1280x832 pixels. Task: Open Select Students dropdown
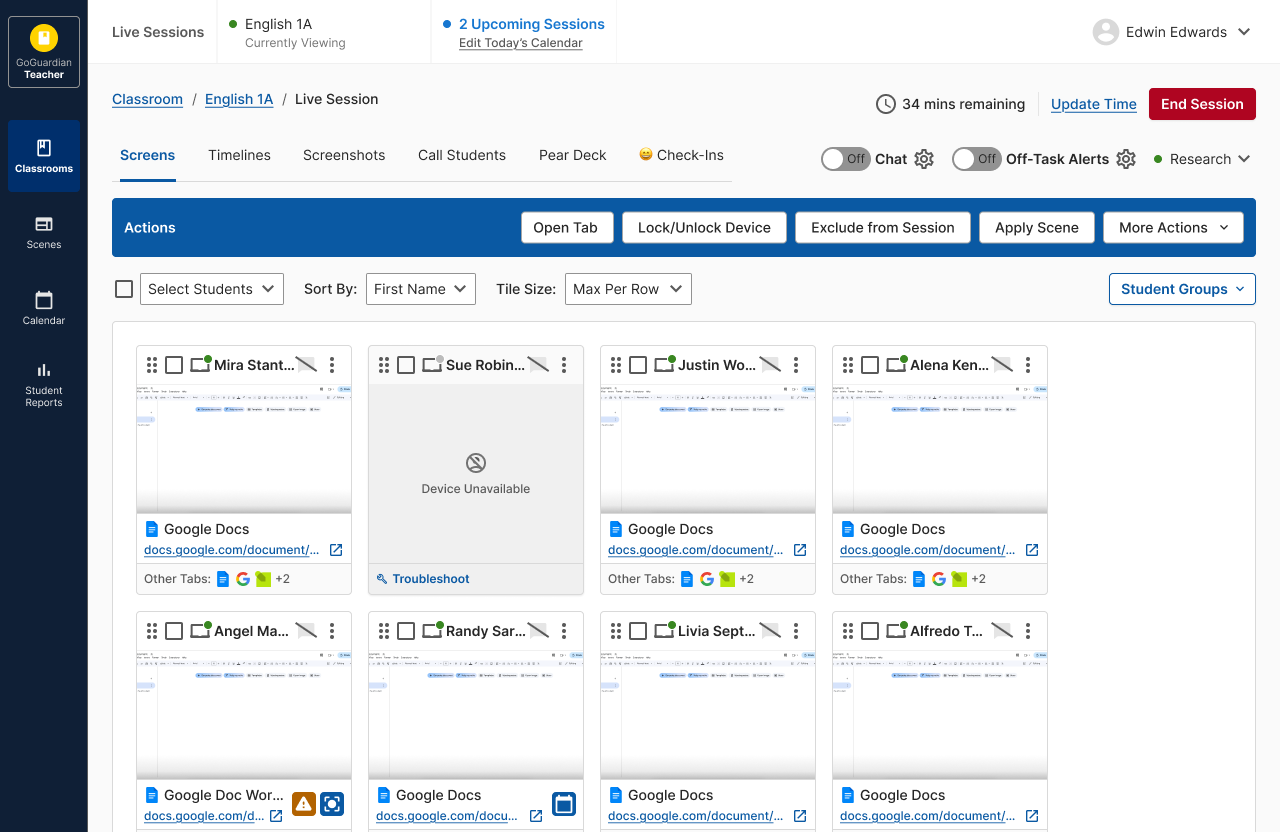click(212, 289)
